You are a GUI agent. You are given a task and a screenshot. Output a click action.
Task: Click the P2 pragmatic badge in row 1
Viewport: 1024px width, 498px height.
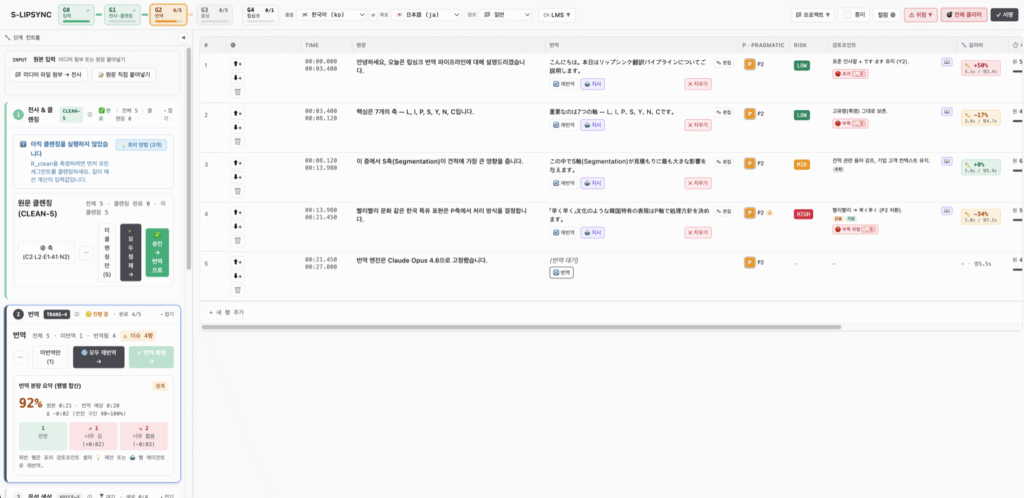(x=755, y=64)
